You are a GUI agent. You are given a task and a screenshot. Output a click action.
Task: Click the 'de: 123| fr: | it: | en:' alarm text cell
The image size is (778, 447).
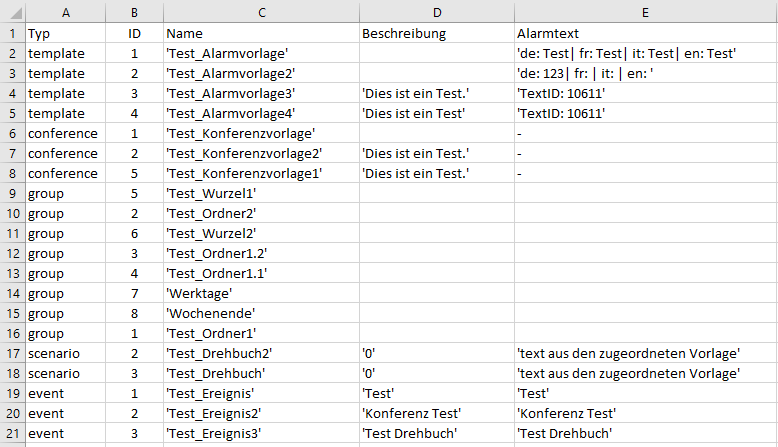click(x=645, y=73)
